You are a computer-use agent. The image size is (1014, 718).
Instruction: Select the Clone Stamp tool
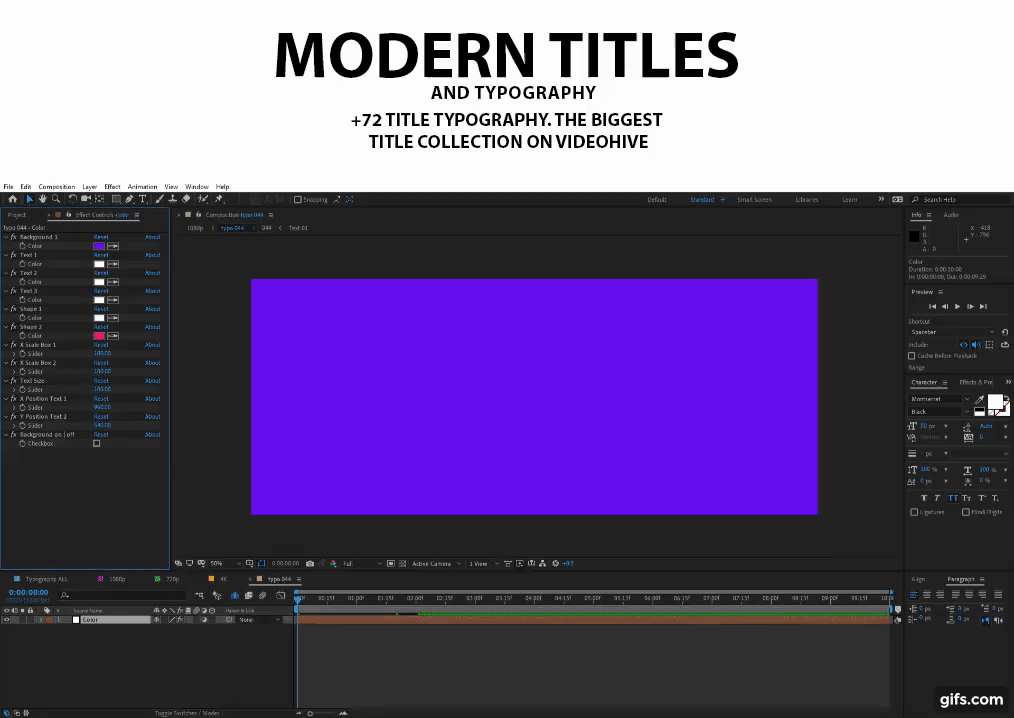(173, 199)
